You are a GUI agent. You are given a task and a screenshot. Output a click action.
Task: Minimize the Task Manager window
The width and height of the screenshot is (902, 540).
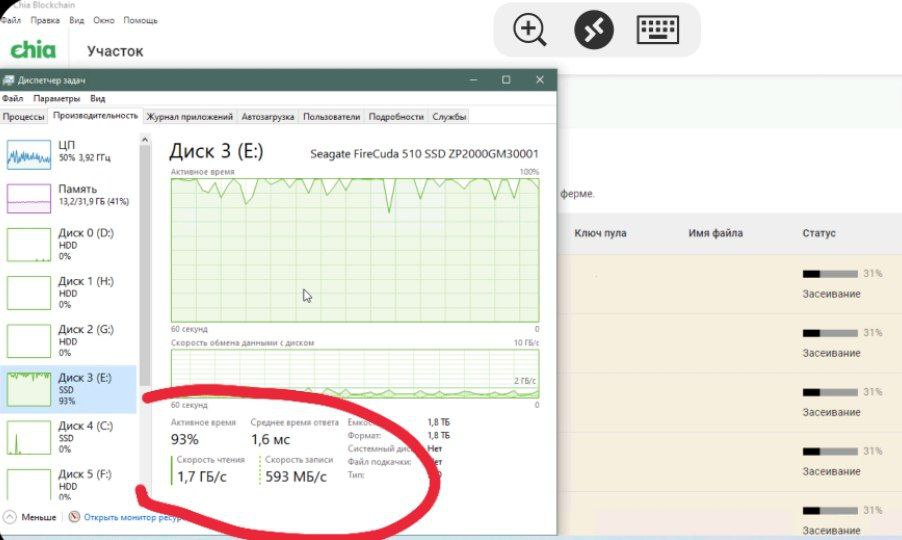click(x=473, y=80)
